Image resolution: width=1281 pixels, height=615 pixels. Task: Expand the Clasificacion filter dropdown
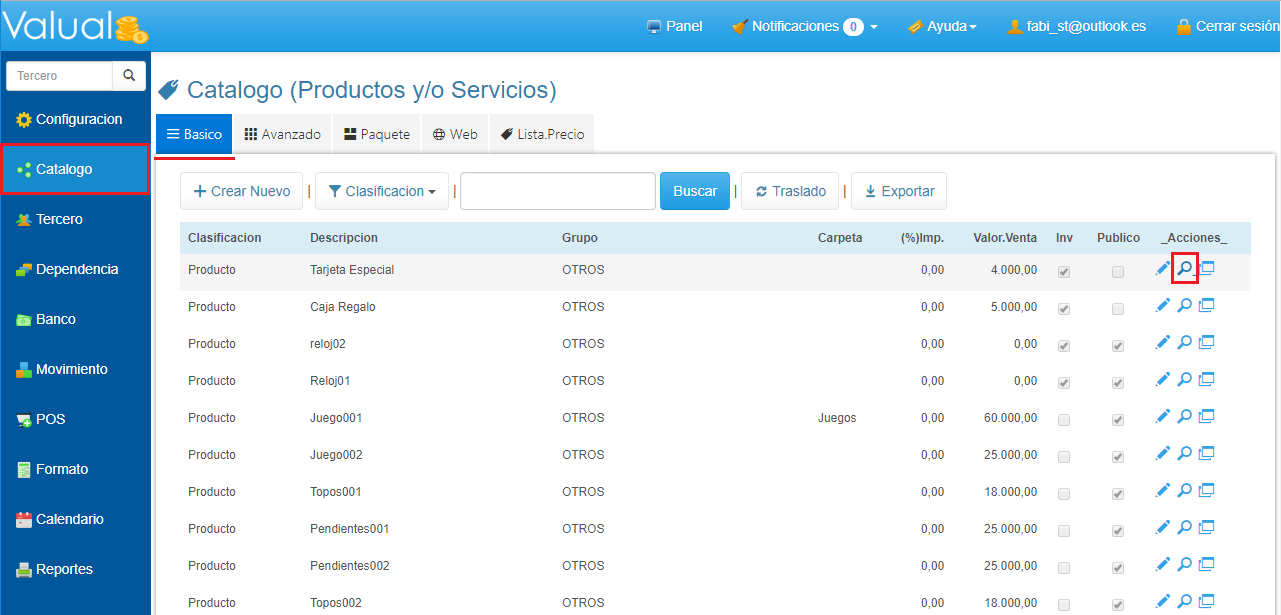pos(381,191)
